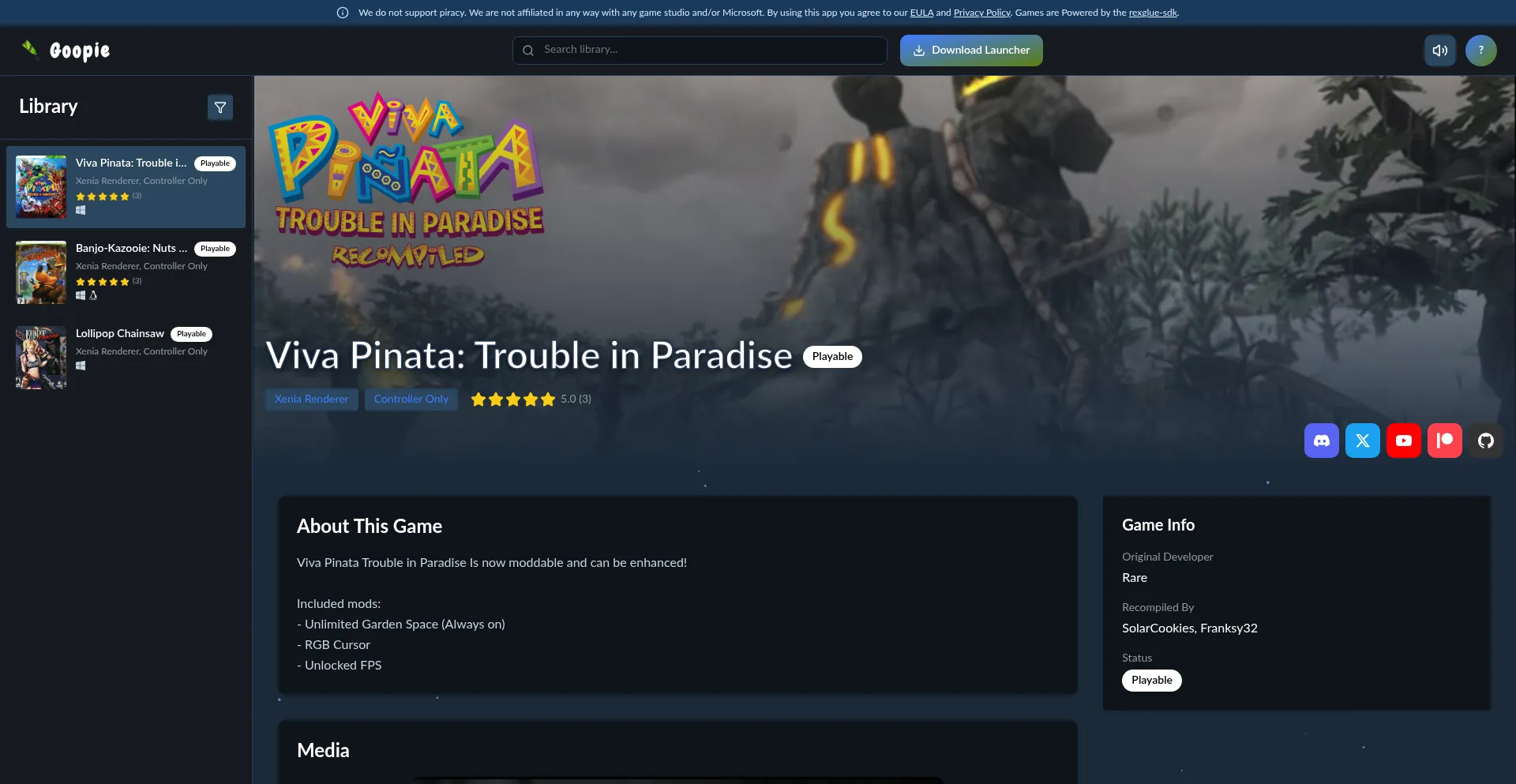
Task: Click the star rating on Banjo-Kazooie entry
Action: pos(109,282)
